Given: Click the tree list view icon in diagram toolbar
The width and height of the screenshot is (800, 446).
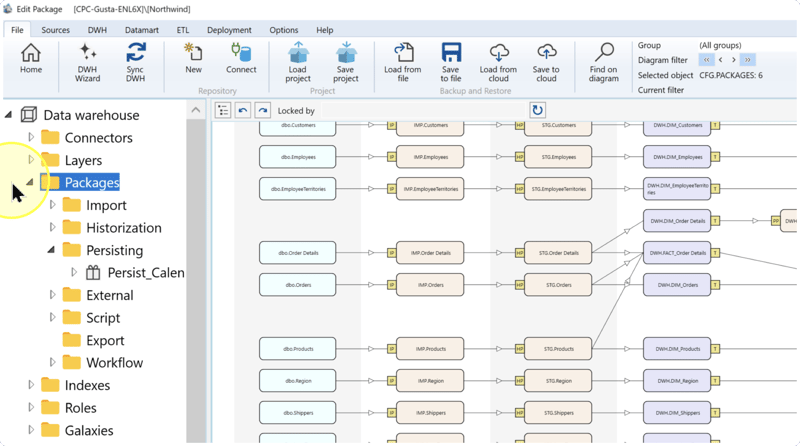Looking at the screenshot, I should (x=223, y=110).
